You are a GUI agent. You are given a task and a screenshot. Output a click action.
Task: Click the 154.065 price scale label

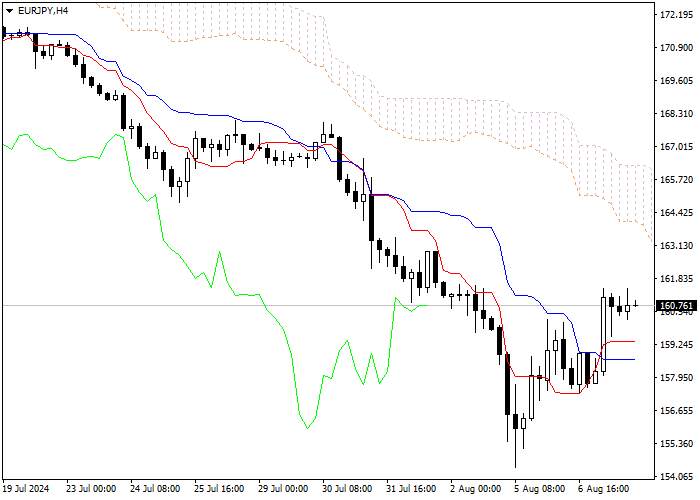pyautogui.click(x=676, y=477)
